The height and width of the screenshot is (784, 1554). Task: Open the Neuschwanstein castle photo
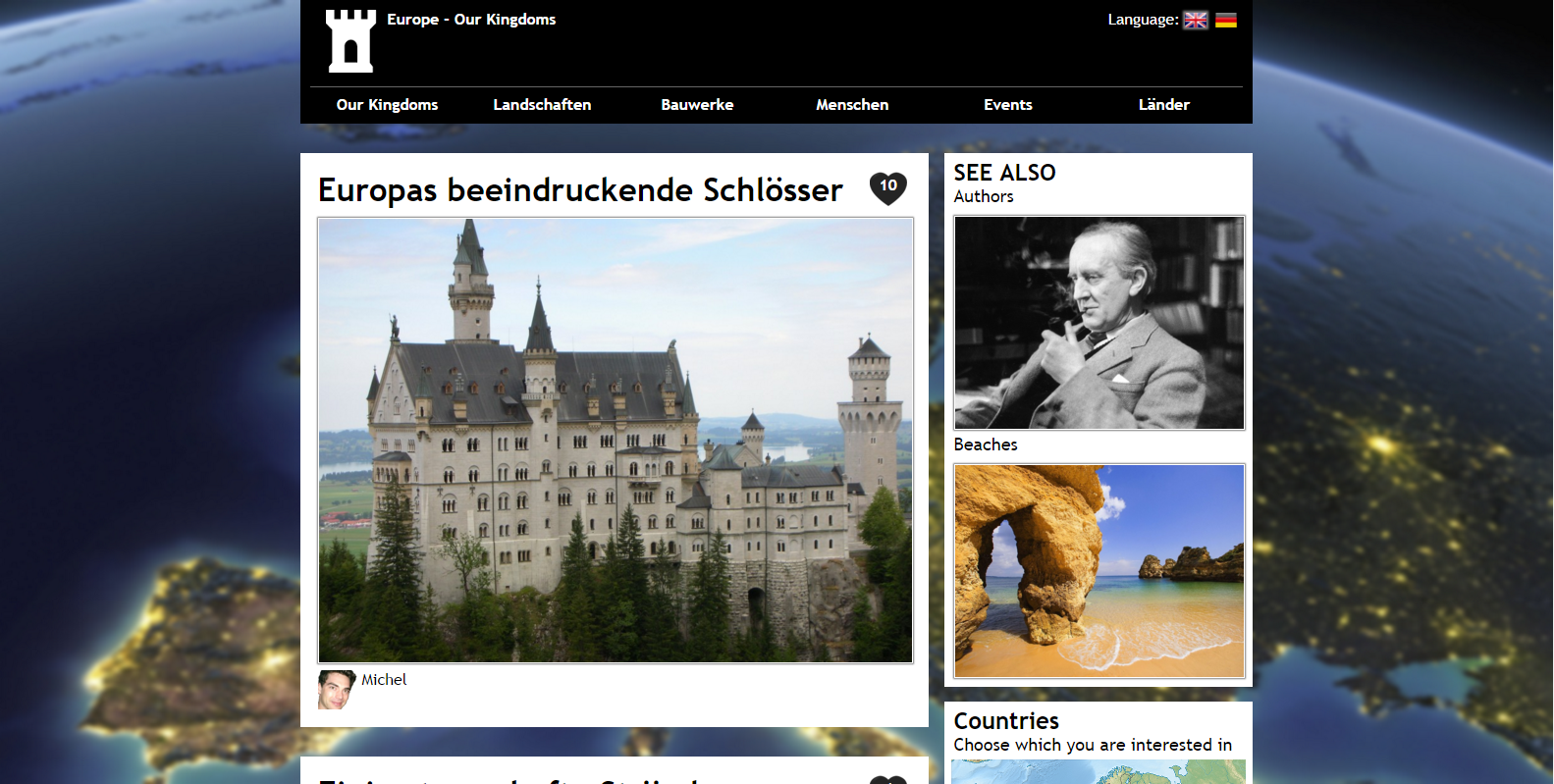pos(616,441)
